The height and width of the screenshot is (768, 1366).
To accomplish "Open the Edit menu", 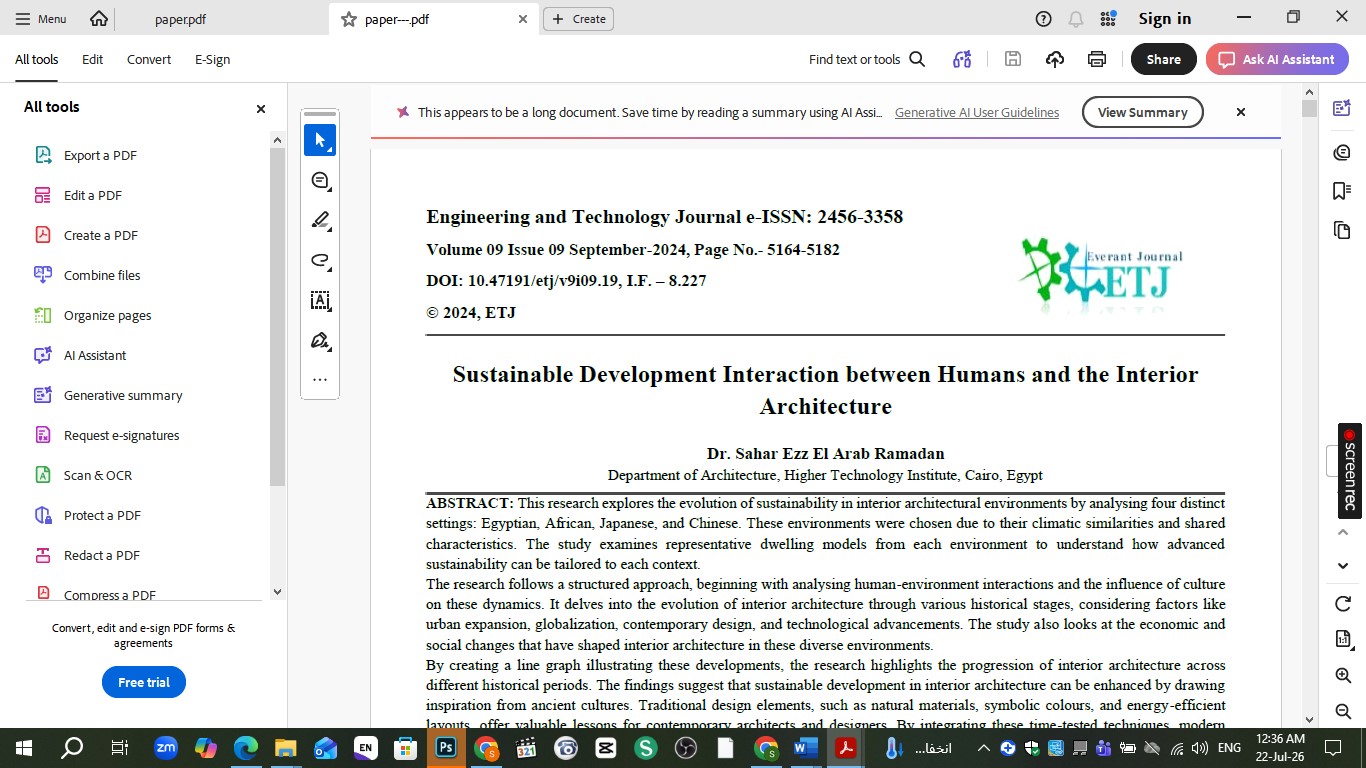I will (92, 59).
